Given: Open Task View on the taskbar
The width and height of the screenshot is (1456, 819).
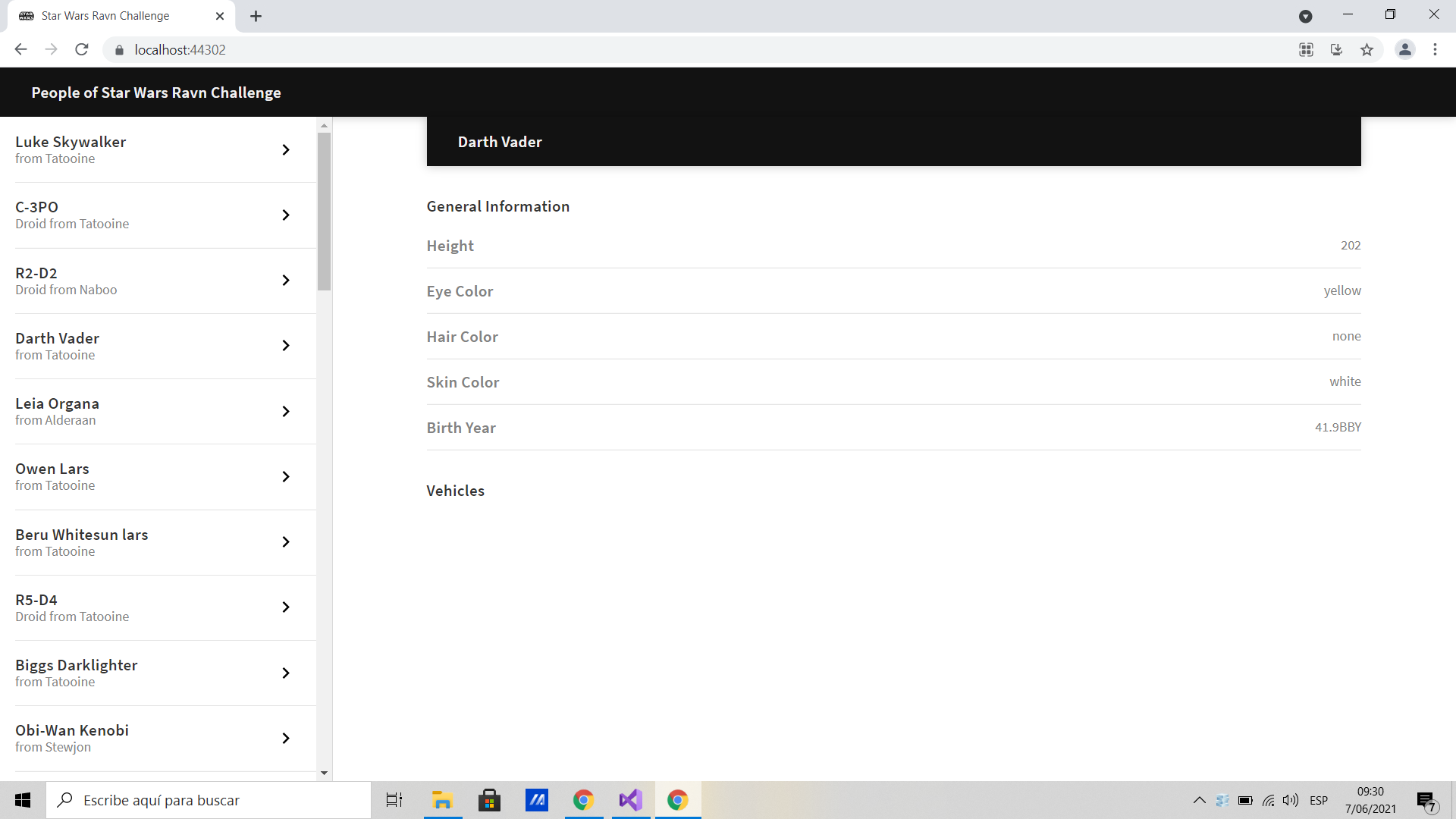Looking at the screenshot, I should coord(394,800).
